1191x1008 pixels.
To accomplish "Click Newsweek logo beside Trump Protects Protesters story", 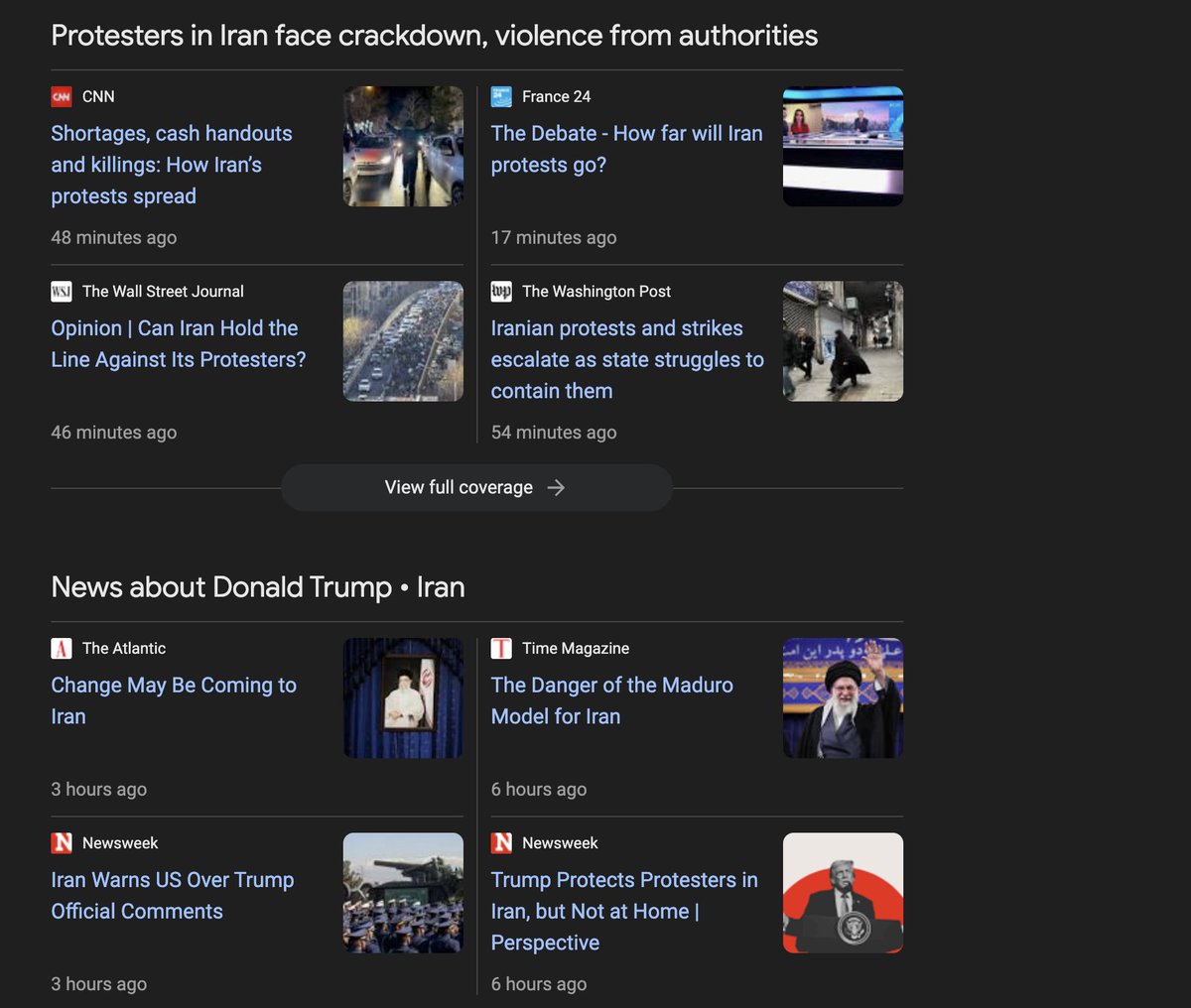I will tap(501, 842).
